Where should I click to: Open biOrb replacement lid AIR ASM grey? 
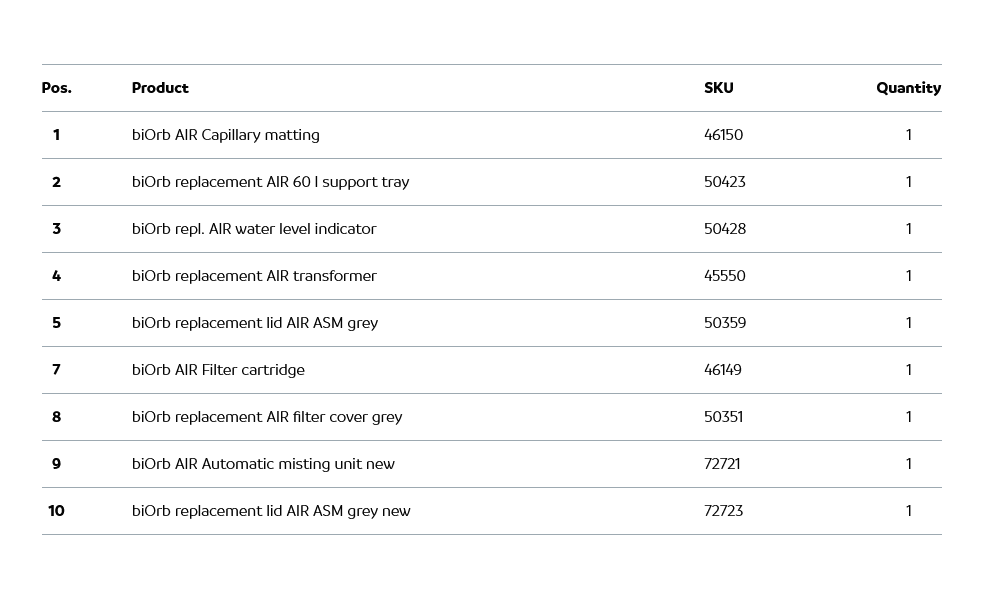[255, 323]
